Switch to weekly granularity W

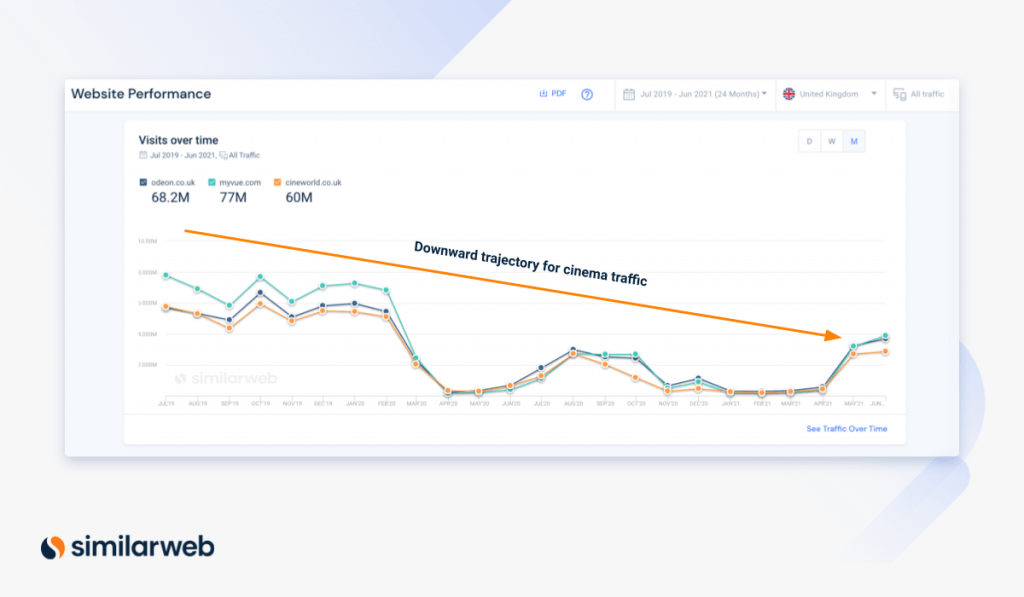tap(831, 141)
